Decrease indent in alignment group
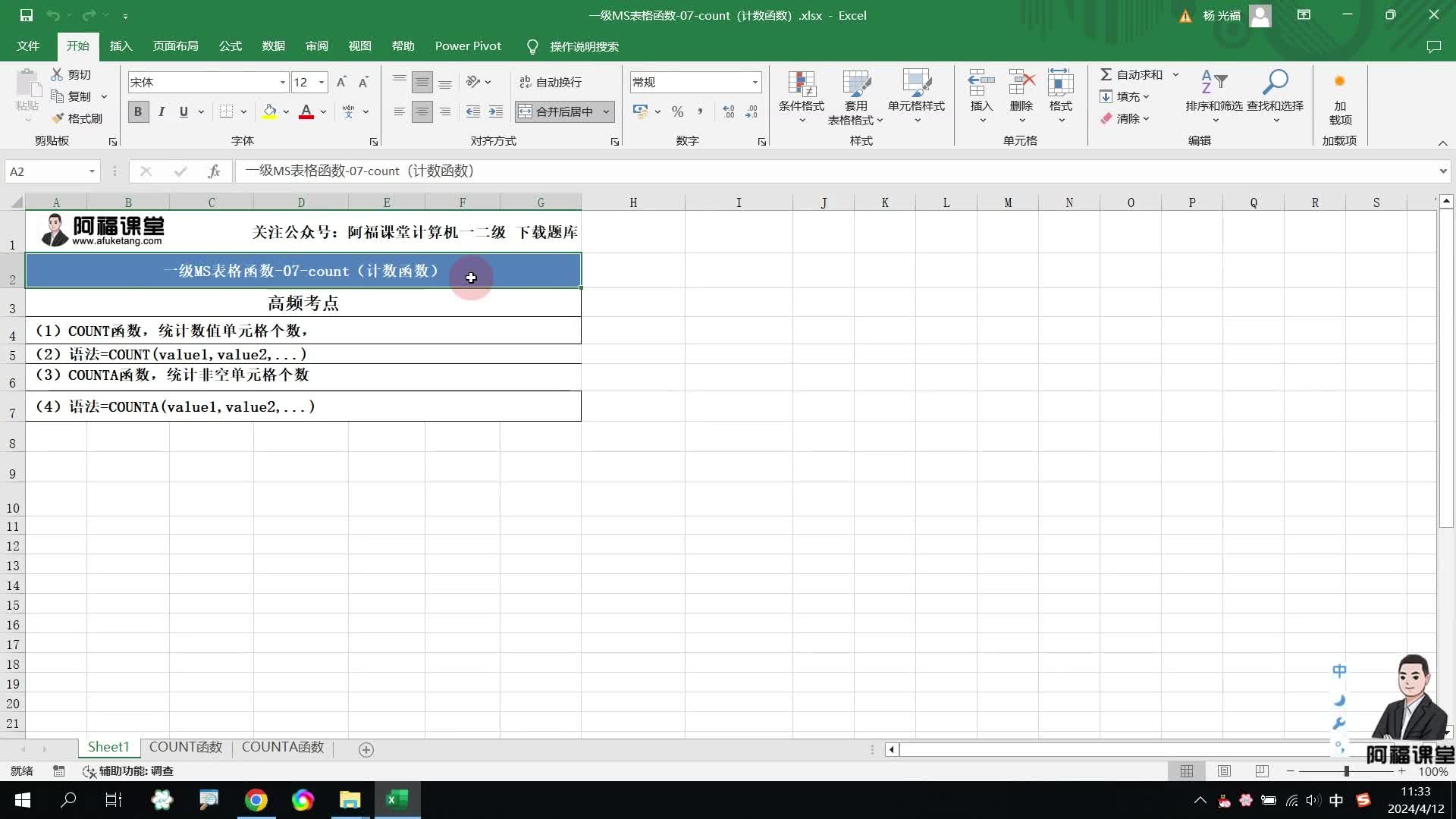 pyautogui.click(x=473, y=111)
